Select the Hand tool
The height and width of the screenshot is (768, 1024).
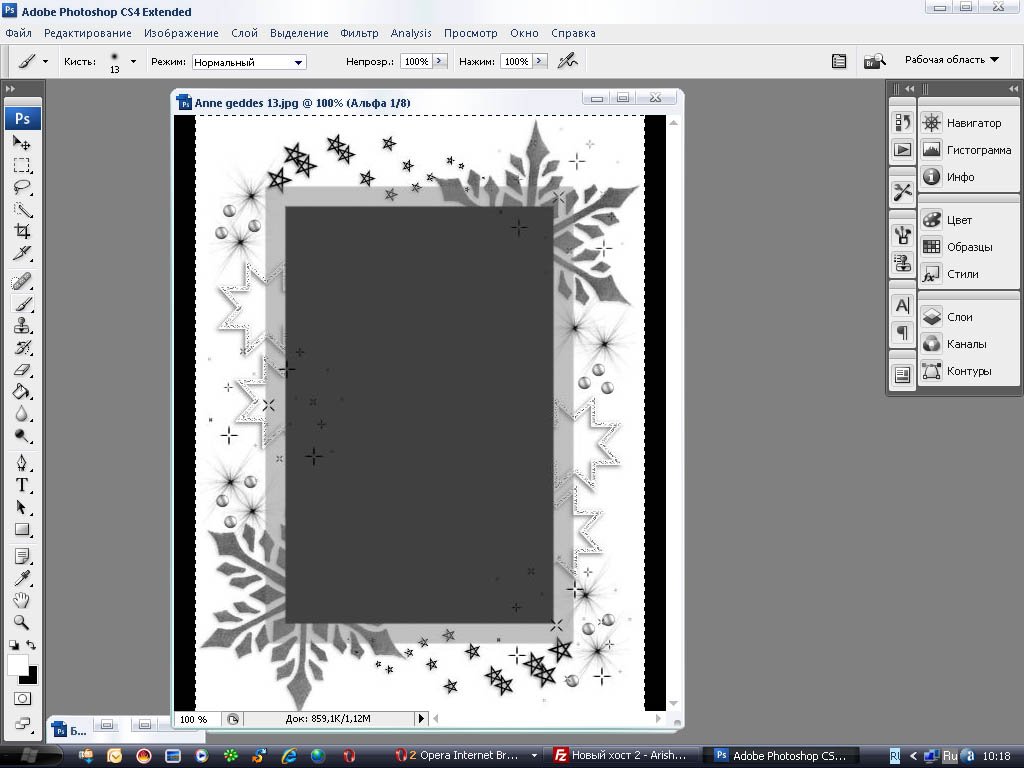(22, 600)
